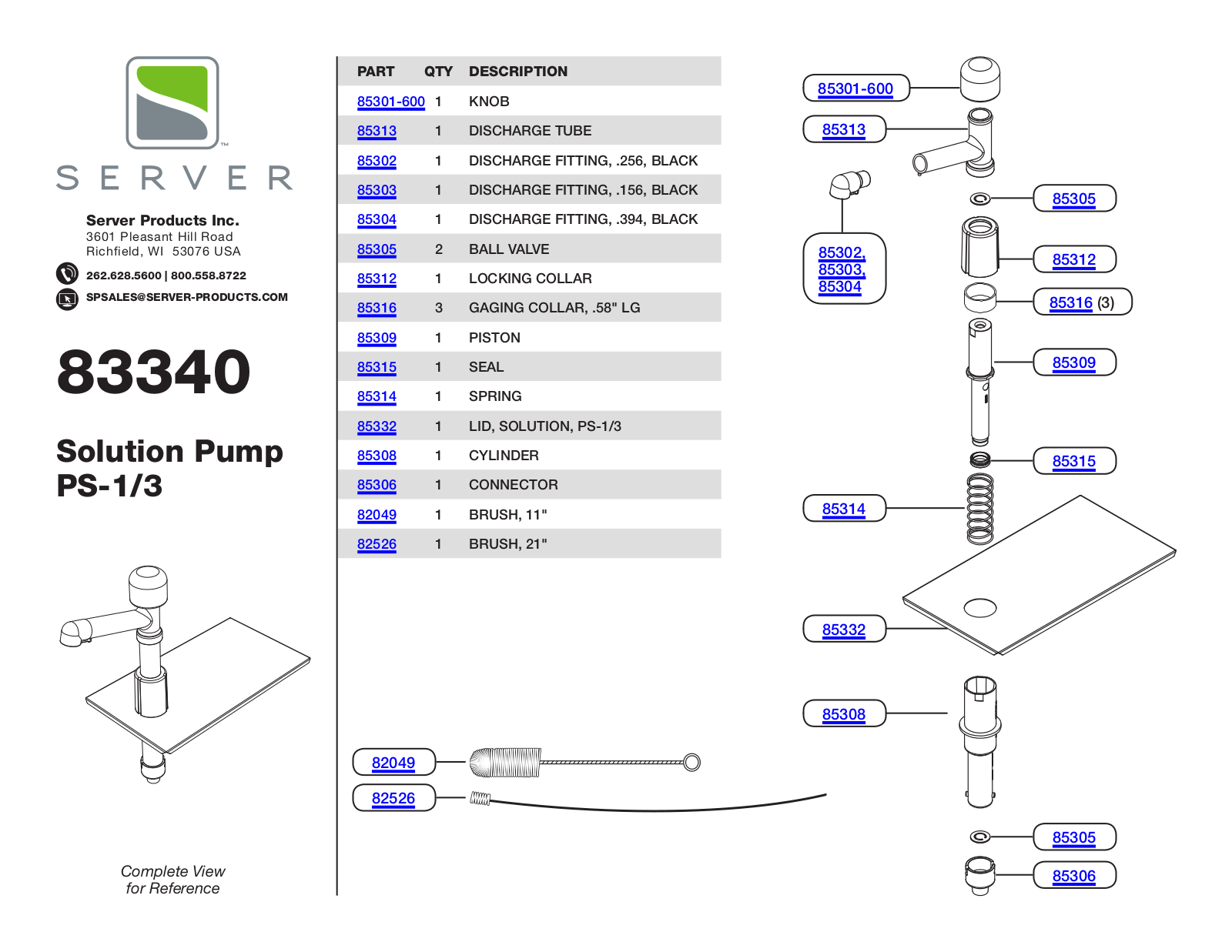Click the 85314 callout beside spring
This screenshot has height=952, width=1232.
pyautogui.click(x=844, y=509)
